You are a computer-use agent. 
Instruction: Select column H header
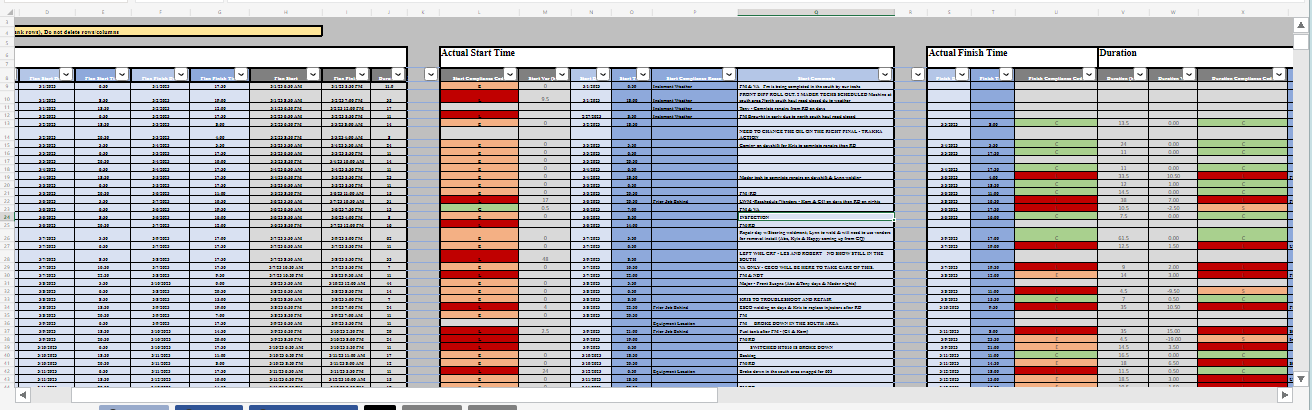click(x=285, y=14)
